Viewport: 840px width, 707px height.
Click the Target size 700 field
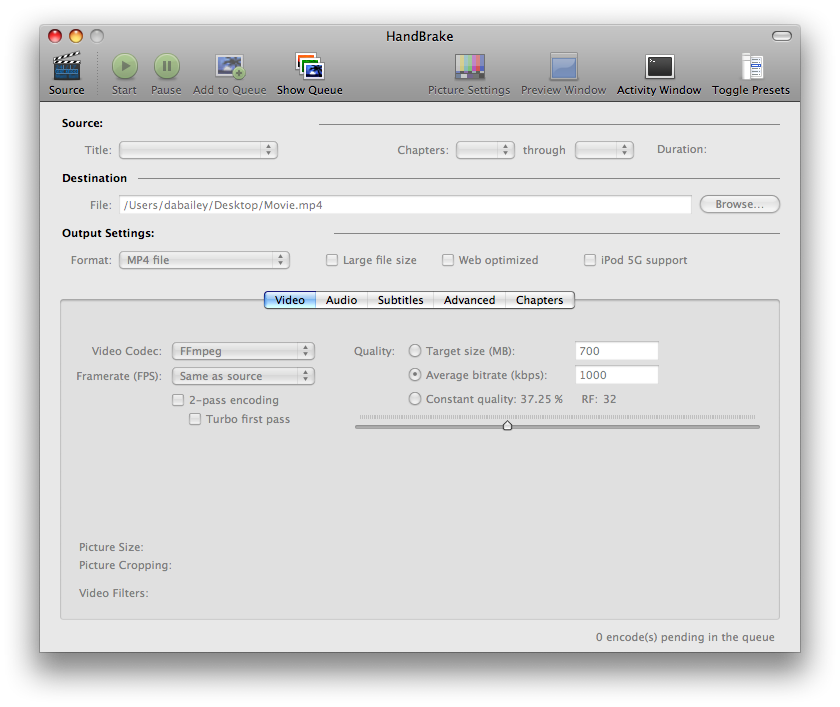click(x=617, y=351)
